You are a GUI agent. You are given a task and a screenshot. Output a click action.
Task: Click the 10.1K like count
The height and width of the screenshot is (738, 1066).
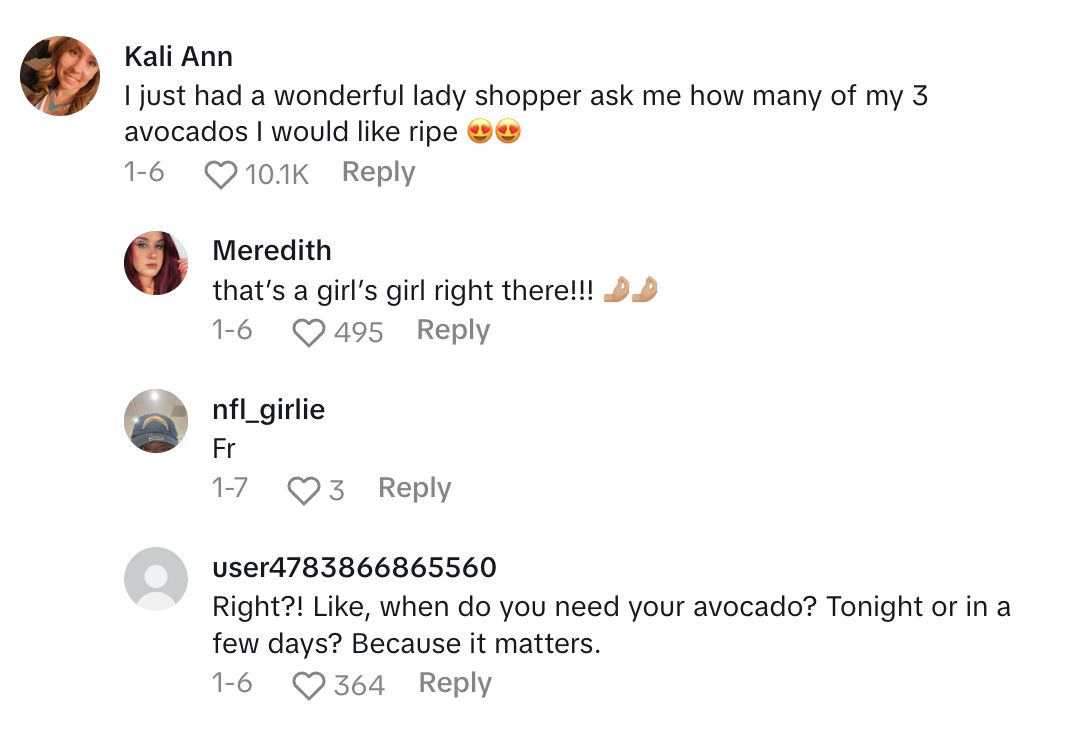pyautogui.click(x=277, y=175)
